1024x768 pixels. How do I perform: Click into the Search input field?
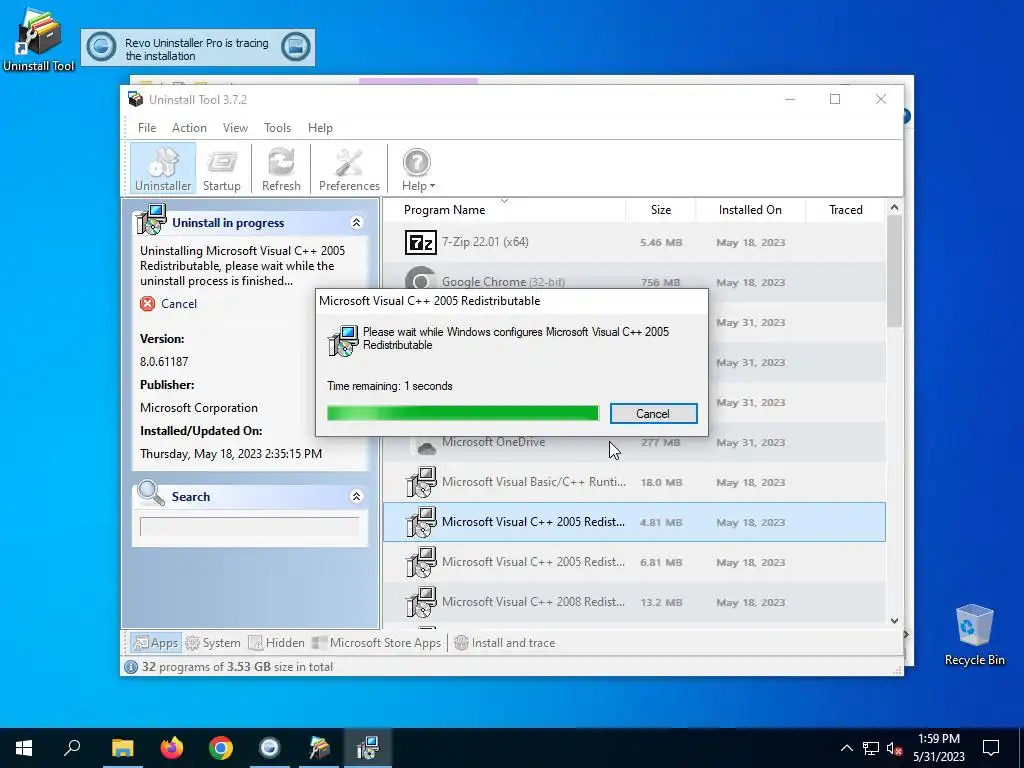coord(249,526)
